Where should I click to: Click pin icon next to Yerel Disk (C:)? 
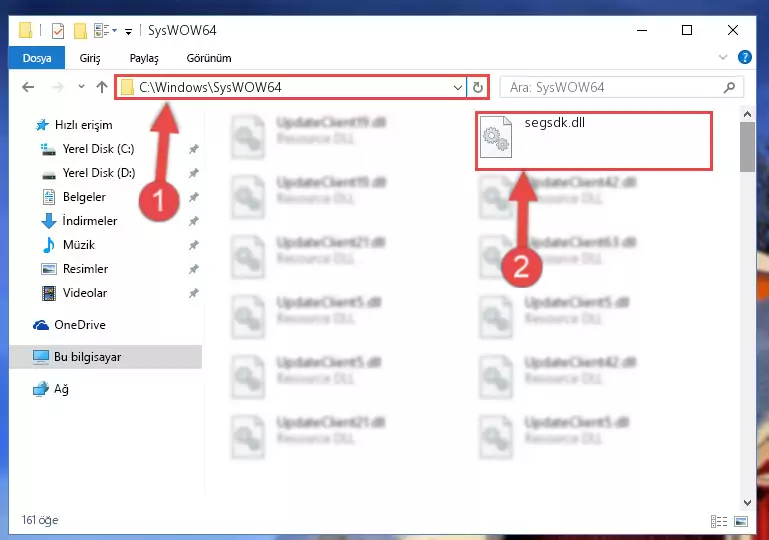(194, 149)
